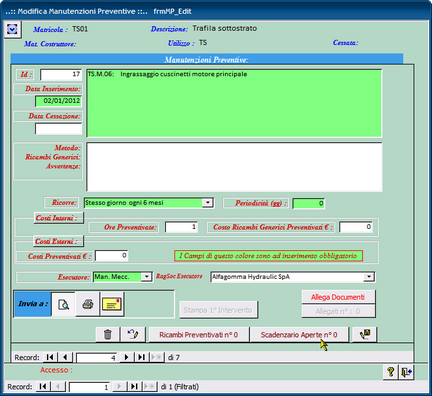Go to last record of 7
432x396 pixels.
click(142, 357)
